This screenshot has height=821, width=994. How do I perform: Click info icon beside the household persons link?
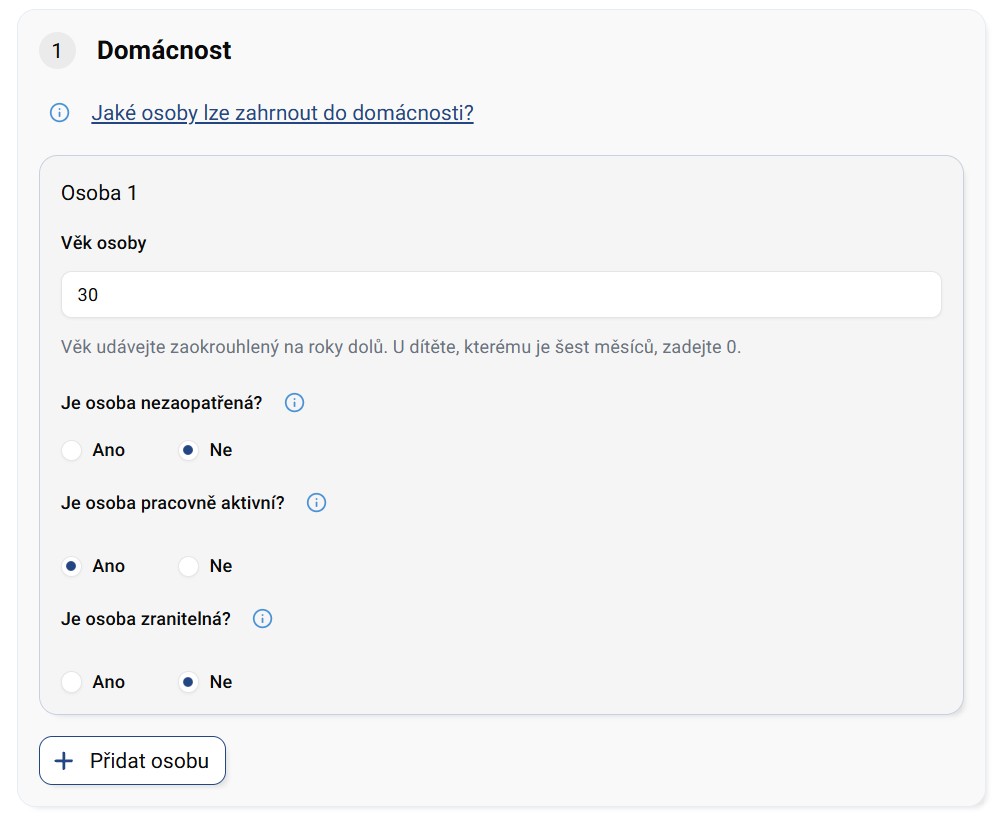pyautogui.click(x=59, y=113)
